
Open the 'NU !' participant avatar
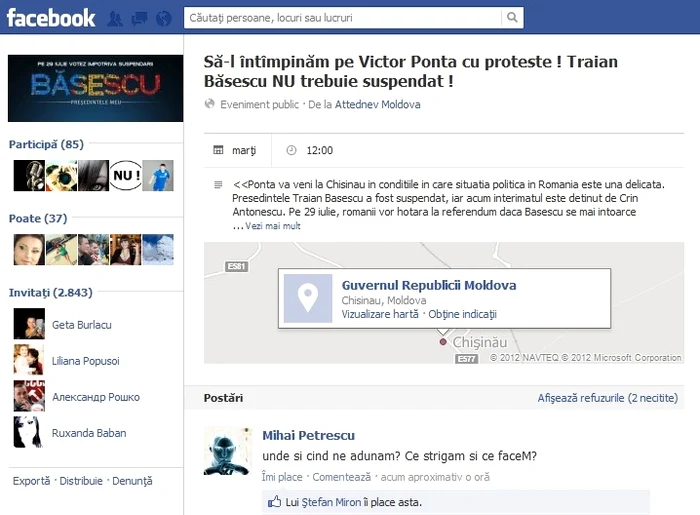[125, 175]
